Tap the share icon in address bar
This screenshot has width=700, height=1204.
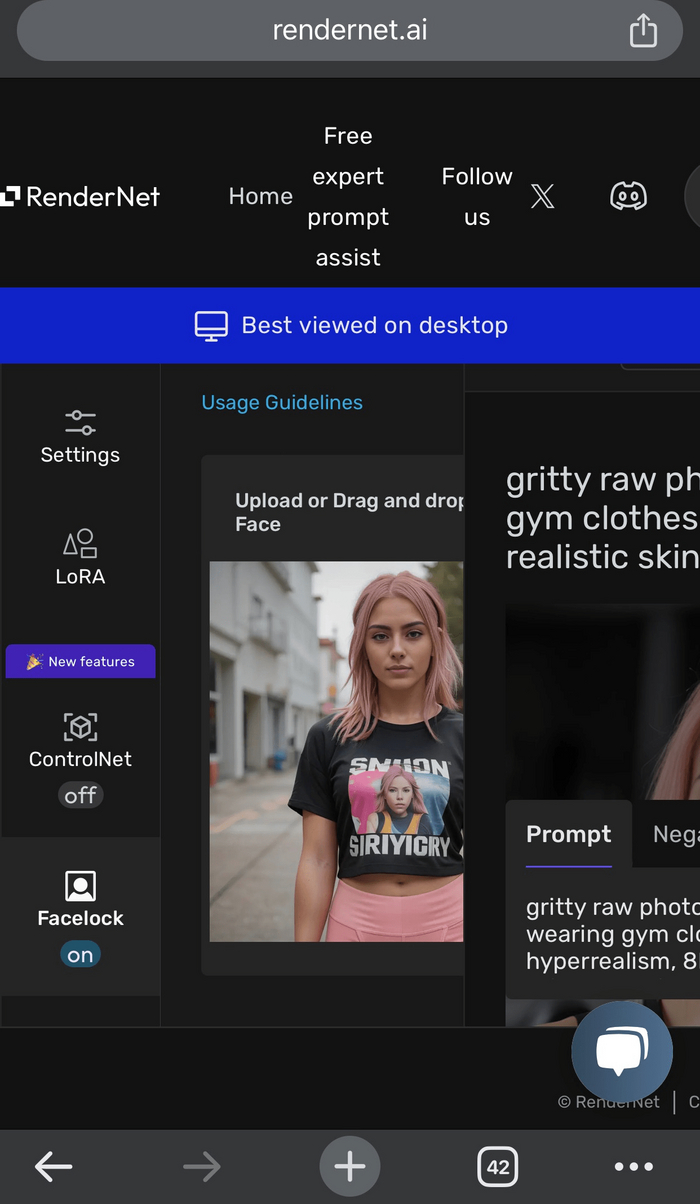click(x=643, y=30)
